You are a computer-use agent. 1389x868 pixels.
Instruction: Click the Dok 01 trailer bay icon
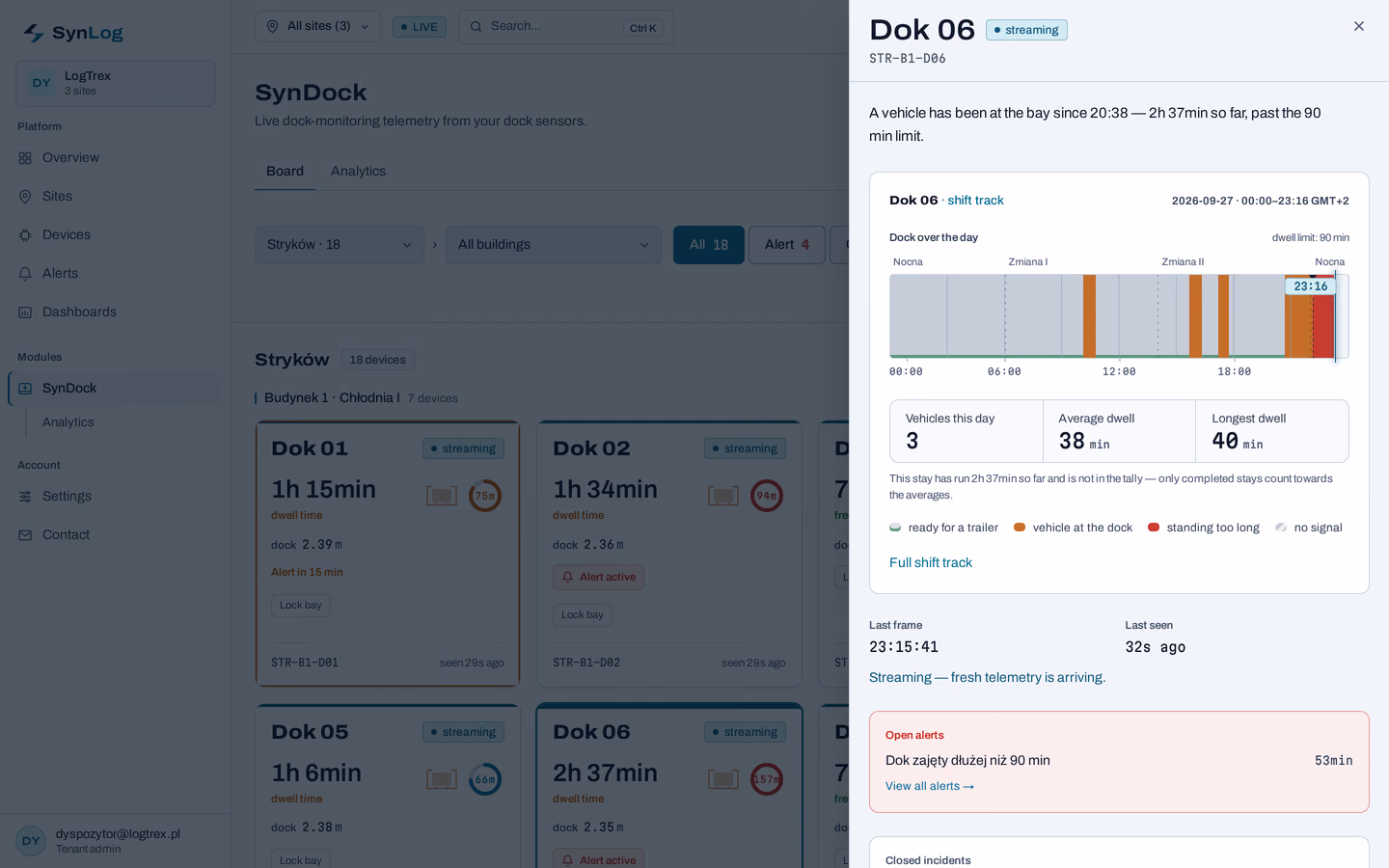[442, 496]
